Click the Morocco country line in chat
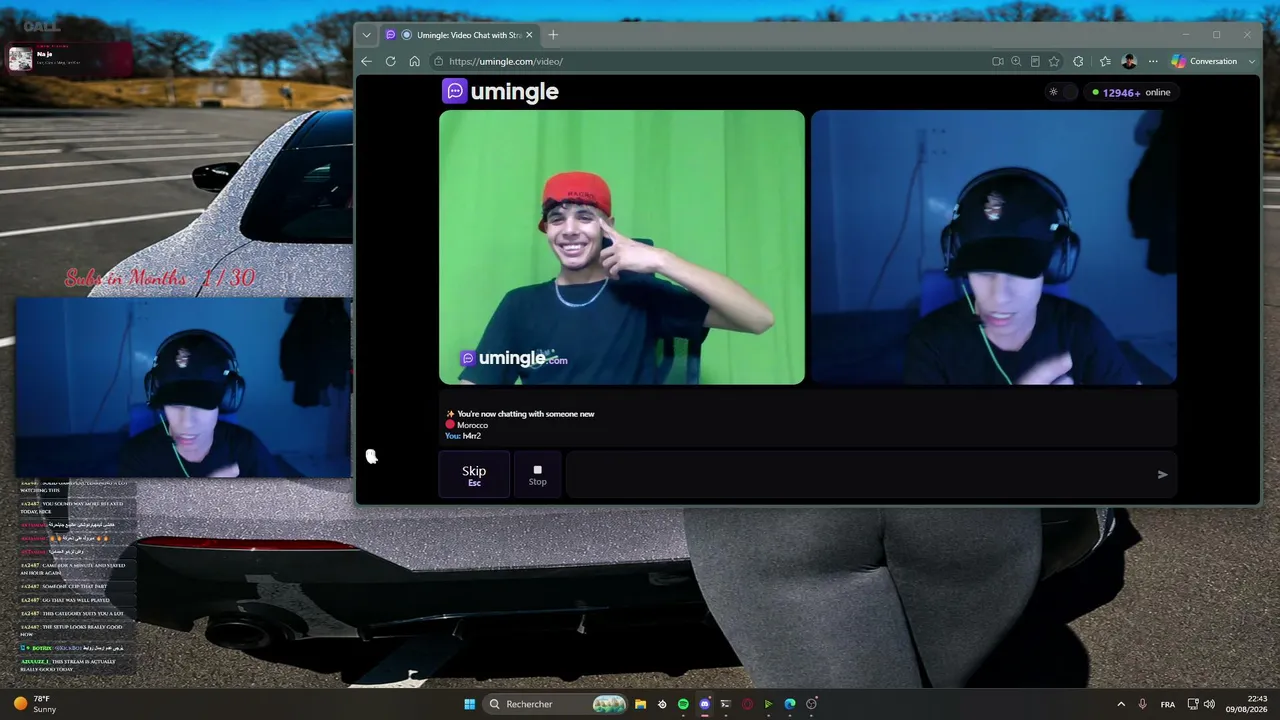 coord(467,425)
